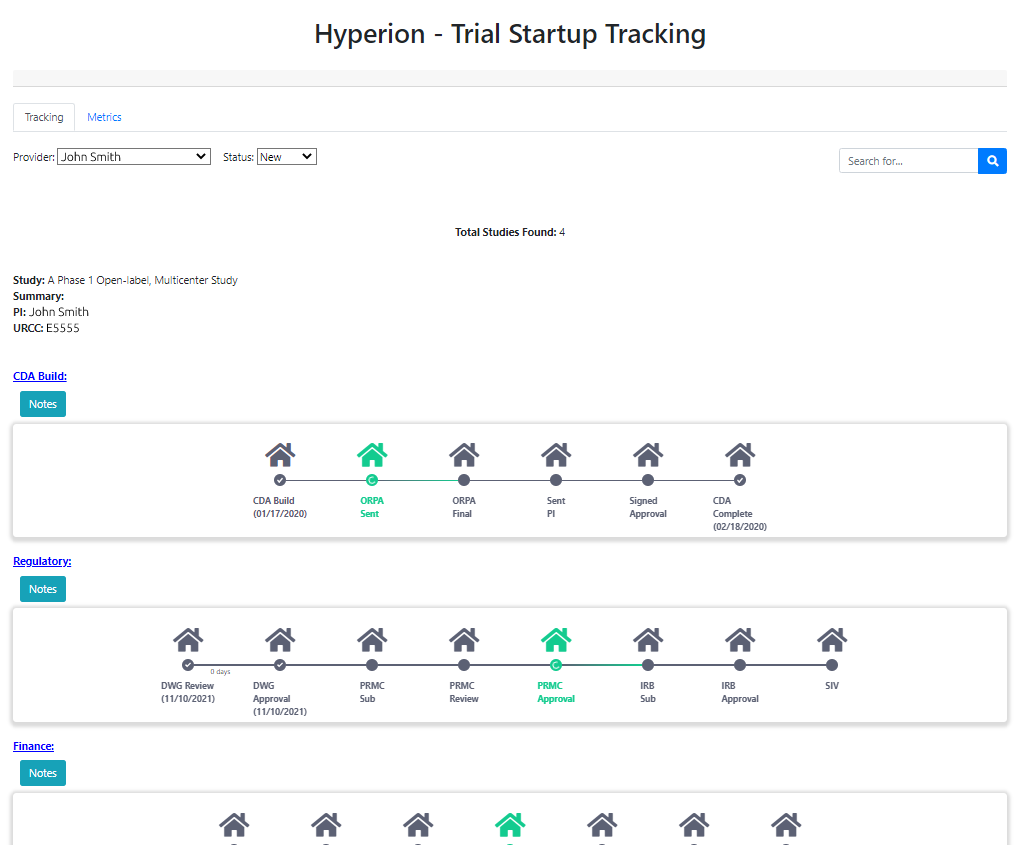
Task: Click the green PRMC Approval house icon
Action: click(x=556, y=639)
